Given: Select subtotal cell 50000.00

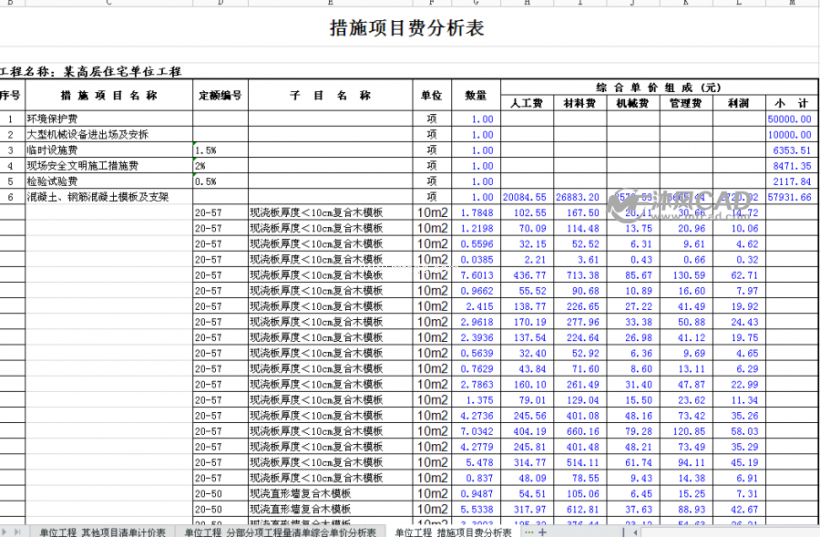Looking at the screenshot, I should (792, 119).
